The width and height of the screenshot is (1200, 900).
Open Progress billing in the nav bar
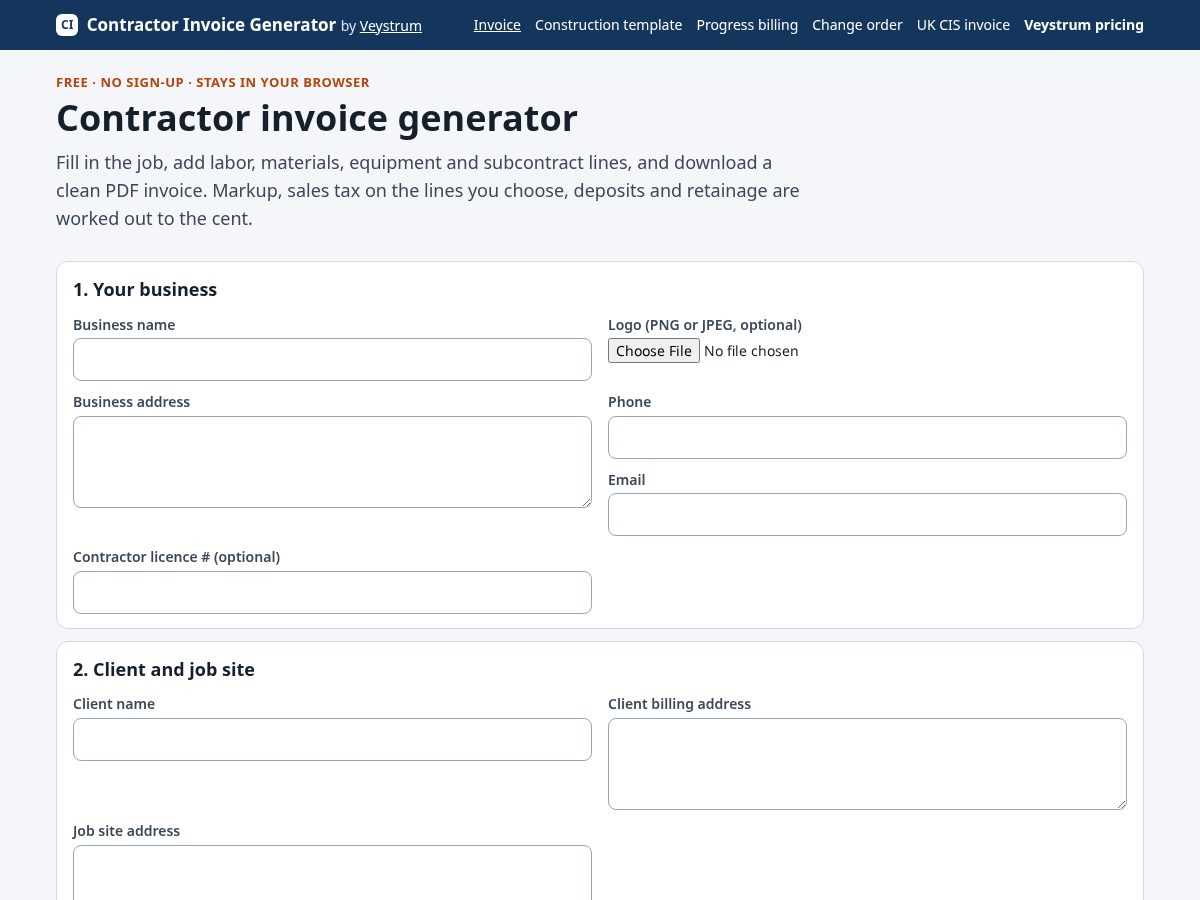747,25
